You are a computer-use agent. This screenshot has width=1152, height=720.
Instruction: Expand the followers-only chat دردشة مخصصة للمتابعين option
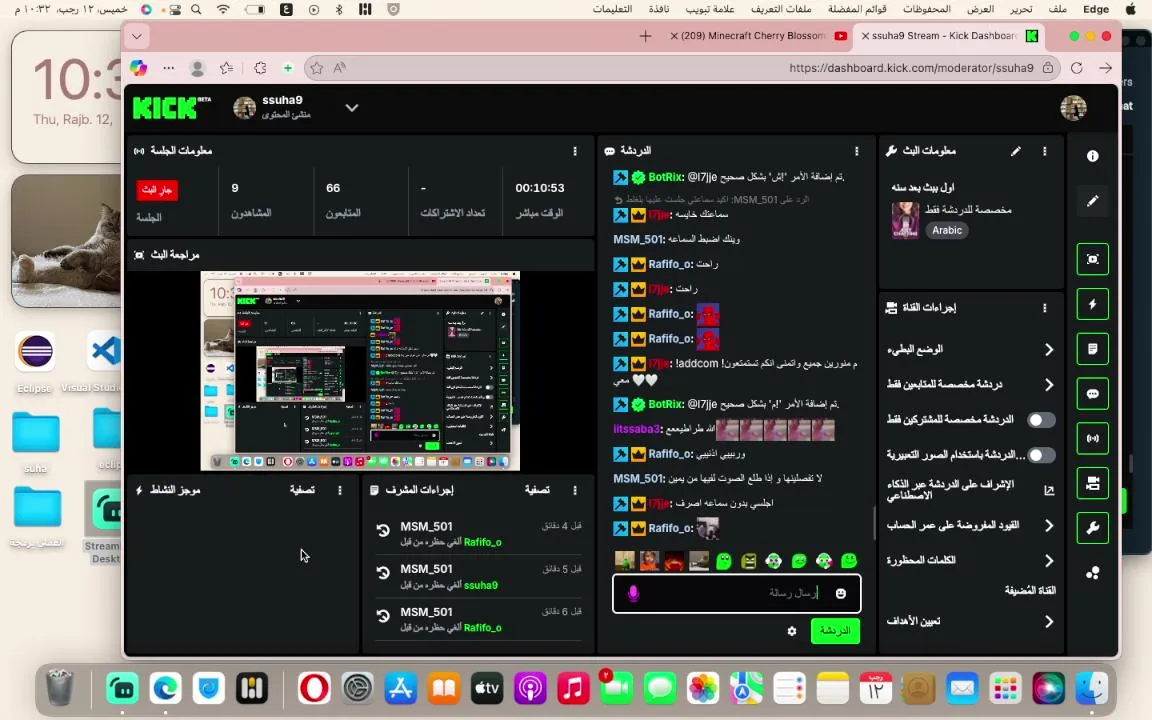click(1048, 384)
